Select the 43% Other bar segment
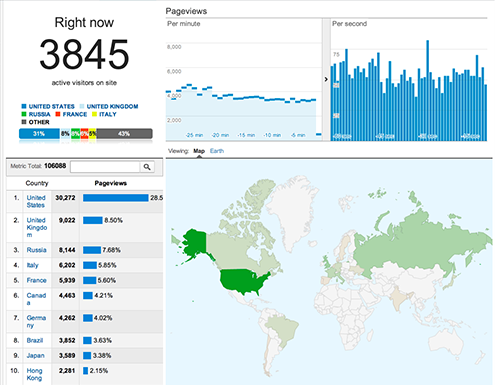The height and width of the screenshot is (385, 495). point(124,134)
